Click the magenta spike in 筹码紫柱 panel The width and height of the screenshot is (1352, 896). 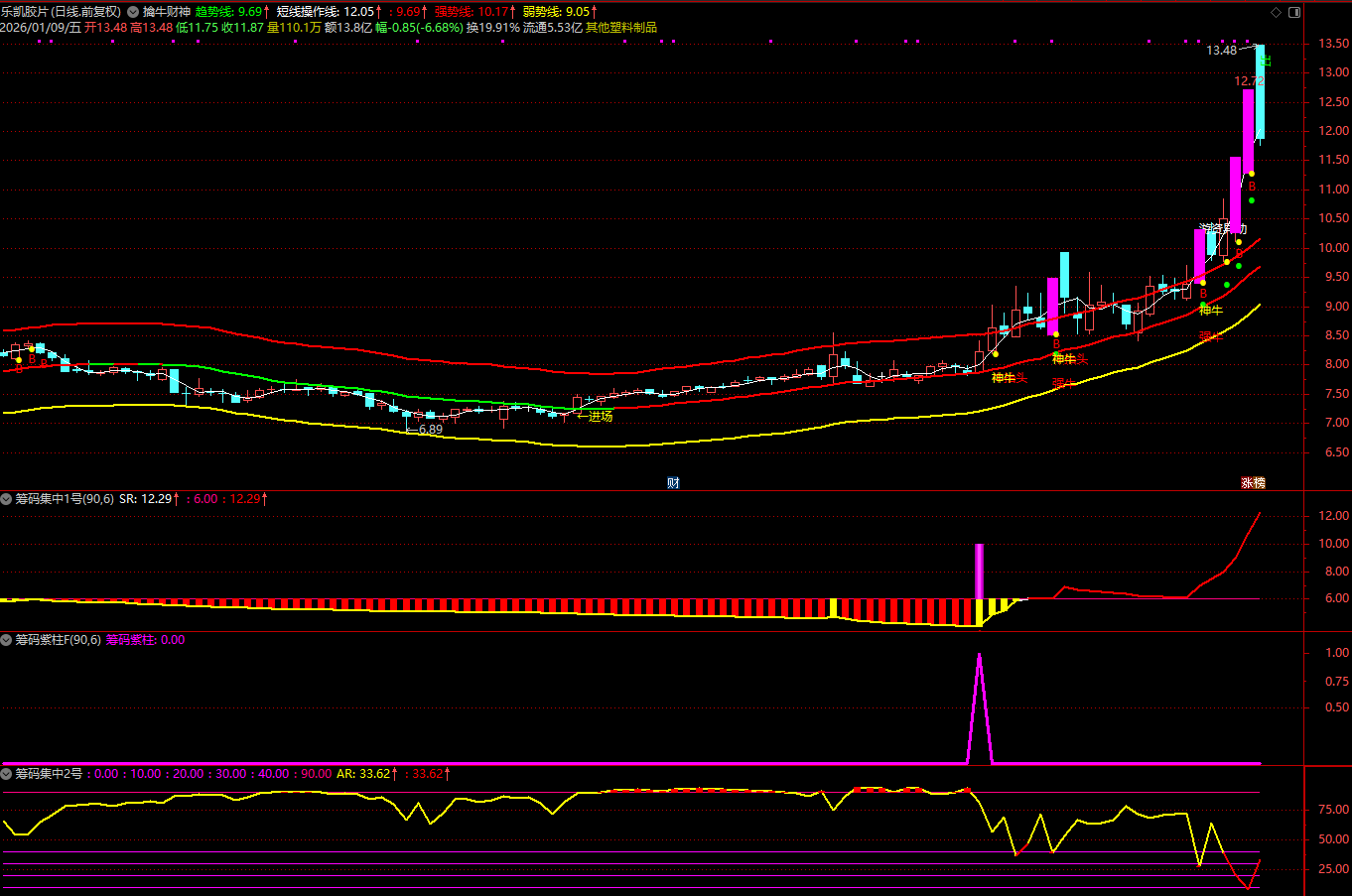coord(980,695)
